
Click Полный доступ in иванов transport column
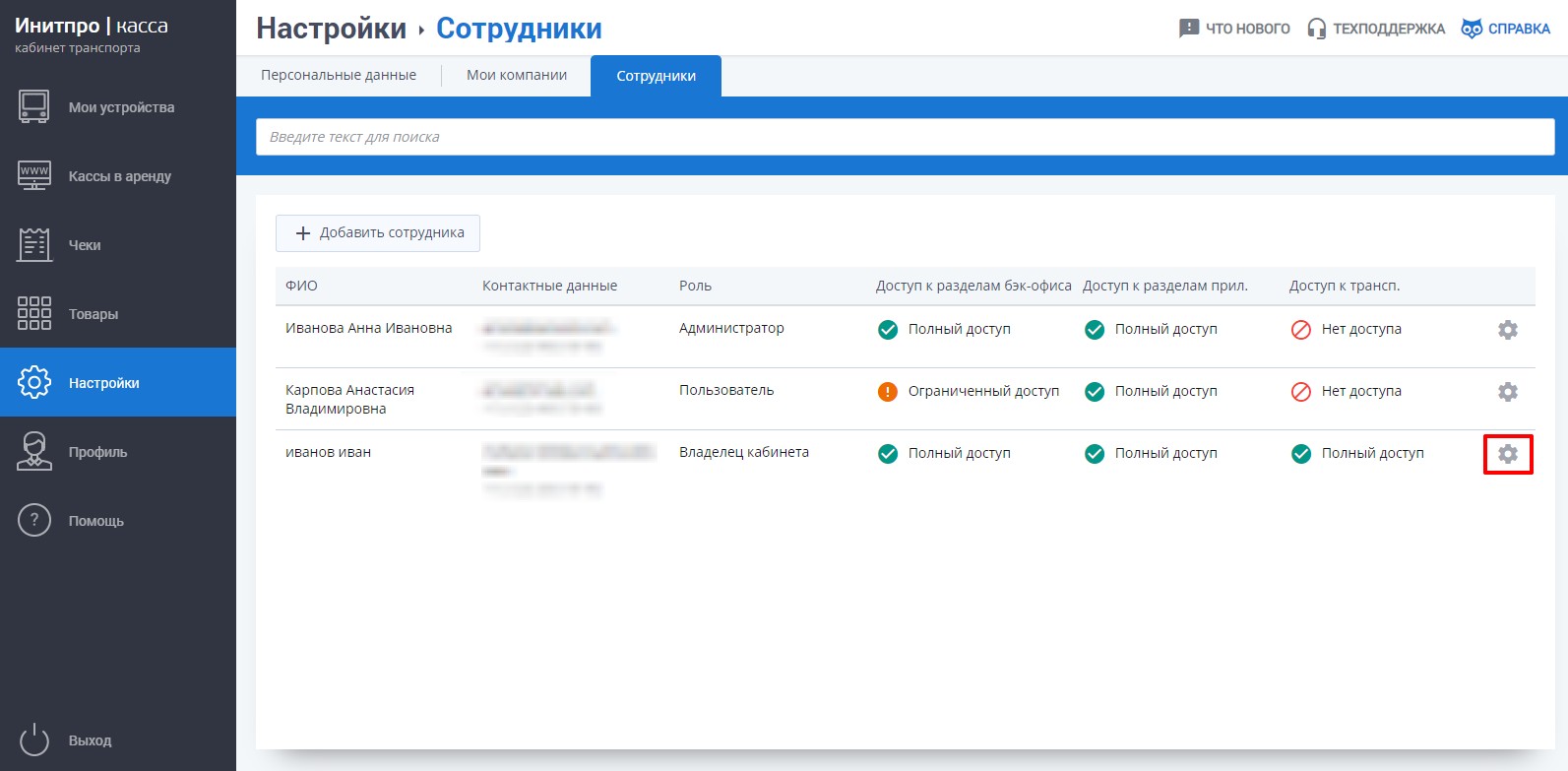[1372, 453]
